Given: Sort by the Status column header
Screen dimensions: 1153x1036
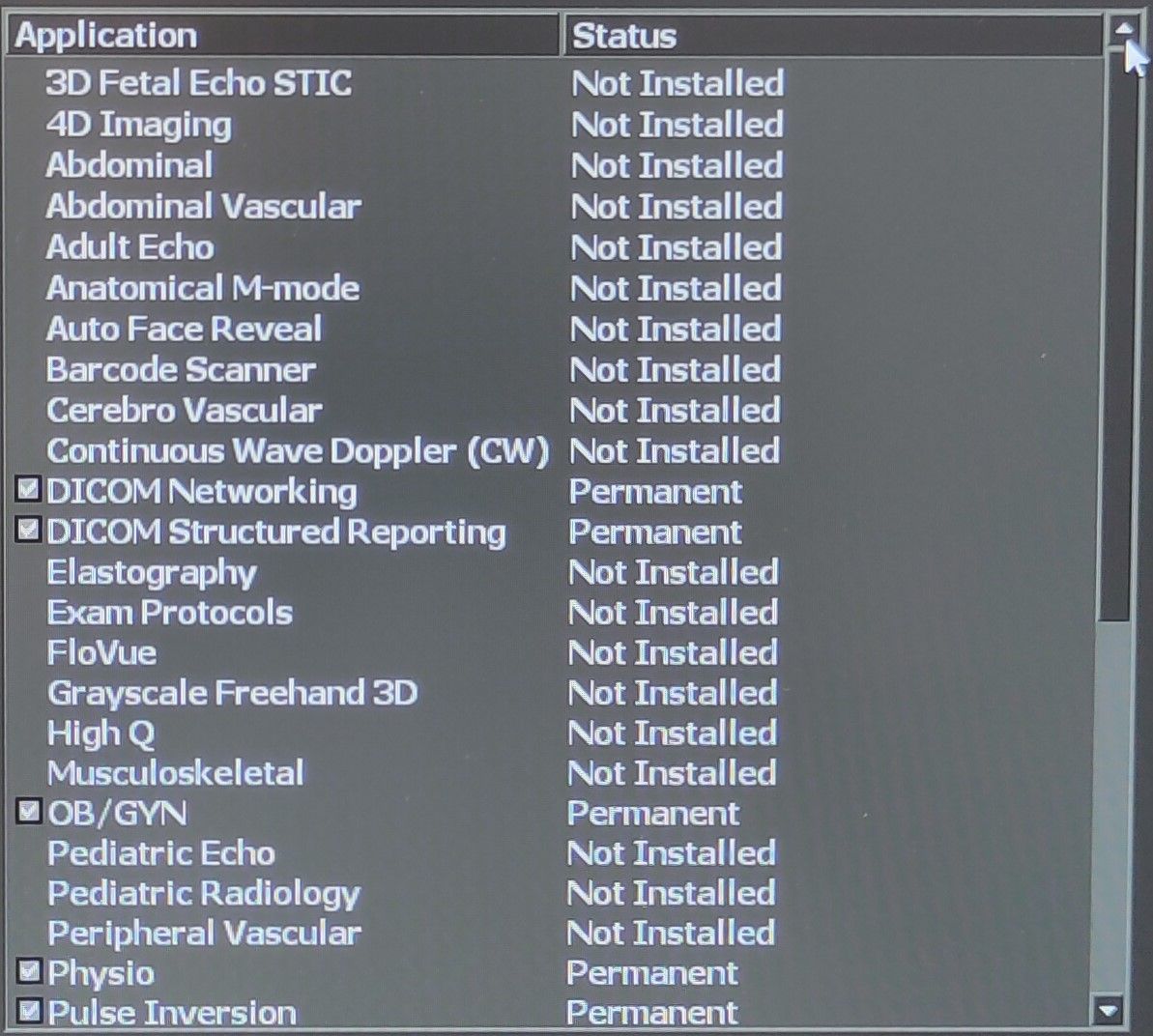Looking at the screenshot, I should [831, 36].
